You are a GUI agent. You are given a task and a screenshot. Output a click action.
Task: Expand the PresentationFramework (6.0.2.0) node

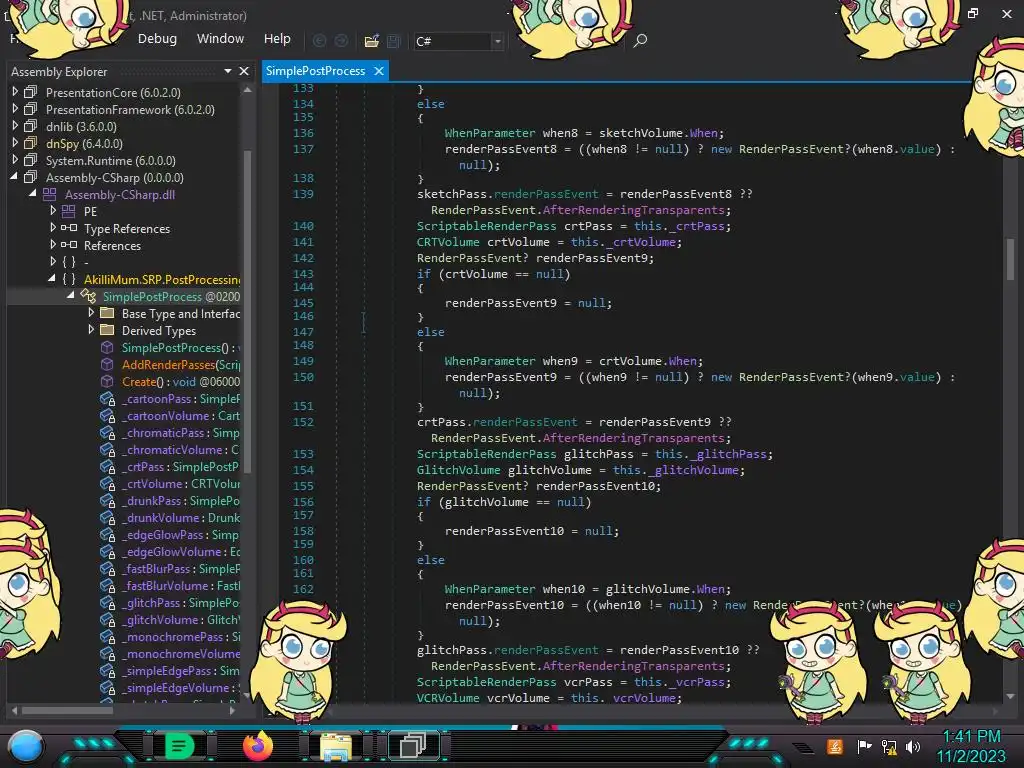(x=15, y=109)
